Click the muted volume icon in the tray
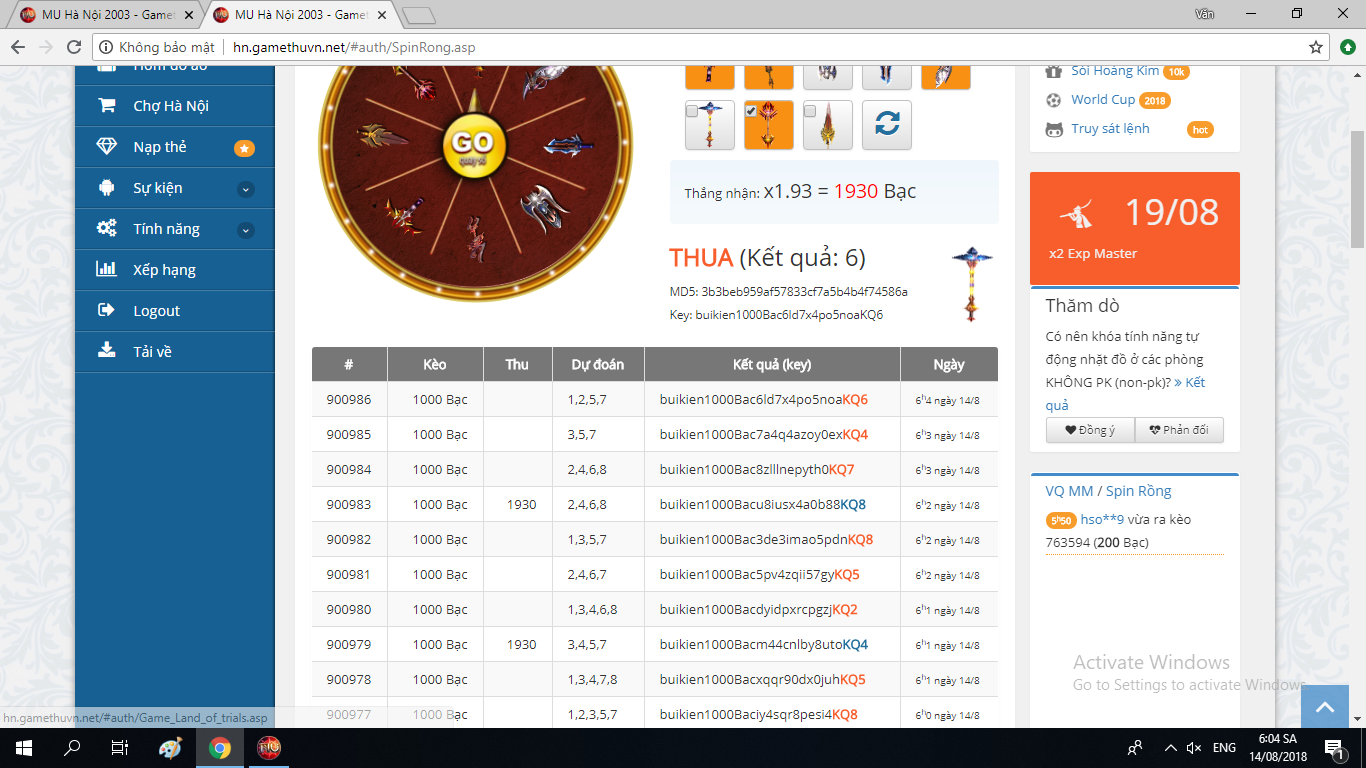 point(1193,747)
